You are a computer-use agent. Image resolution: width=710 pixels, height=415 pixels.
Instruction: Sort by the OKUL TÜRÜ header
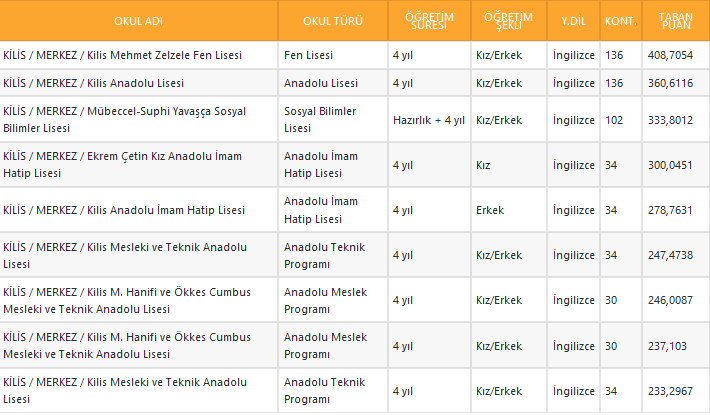tap(333, 20)
